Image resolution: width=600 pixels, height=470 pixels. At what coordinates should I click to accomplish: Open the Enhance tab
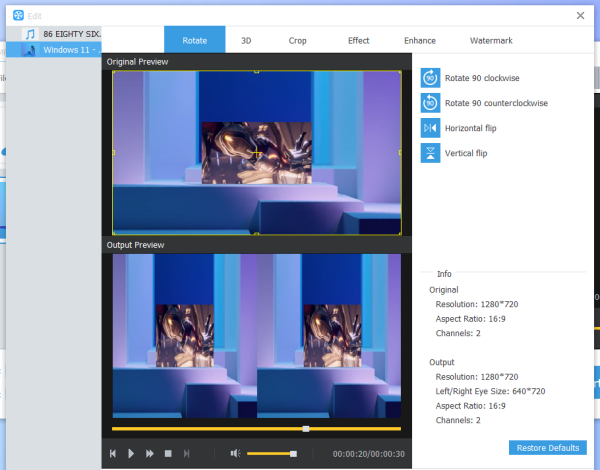pos(420,41)
